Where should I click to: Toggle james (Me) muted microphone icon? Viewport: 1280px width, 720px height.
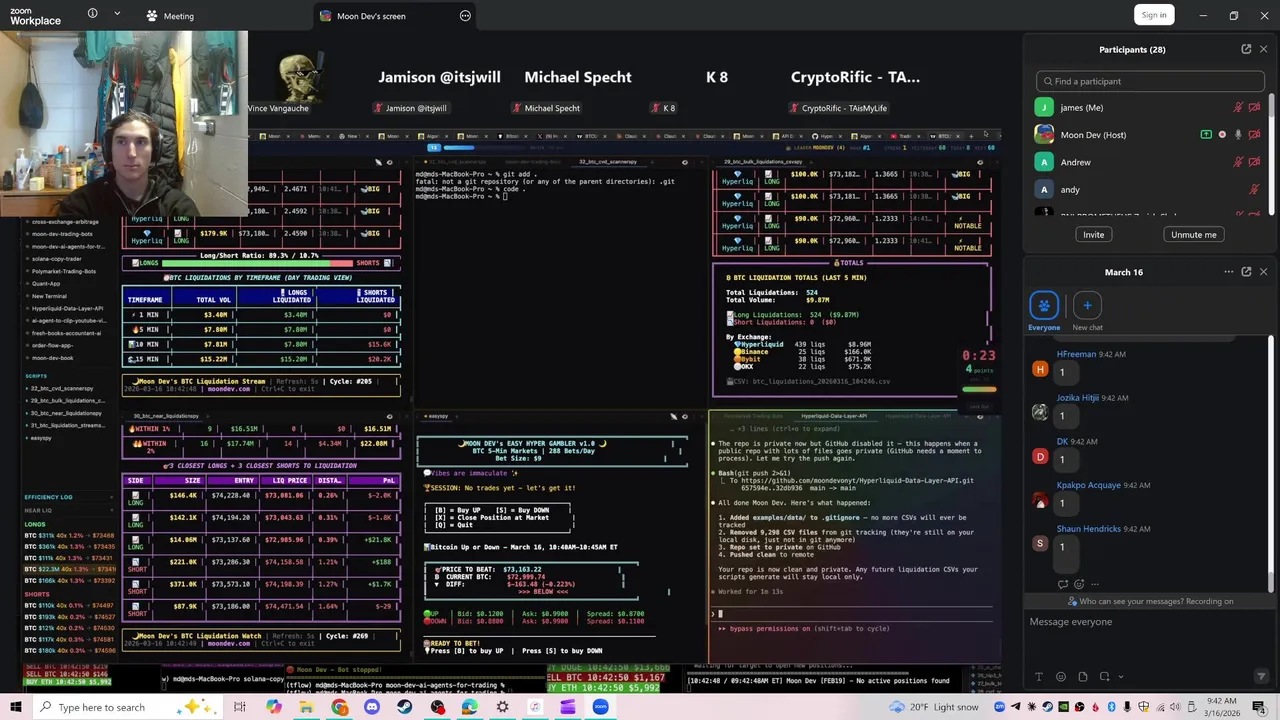pyautogui.click(x=1238, y=107)
